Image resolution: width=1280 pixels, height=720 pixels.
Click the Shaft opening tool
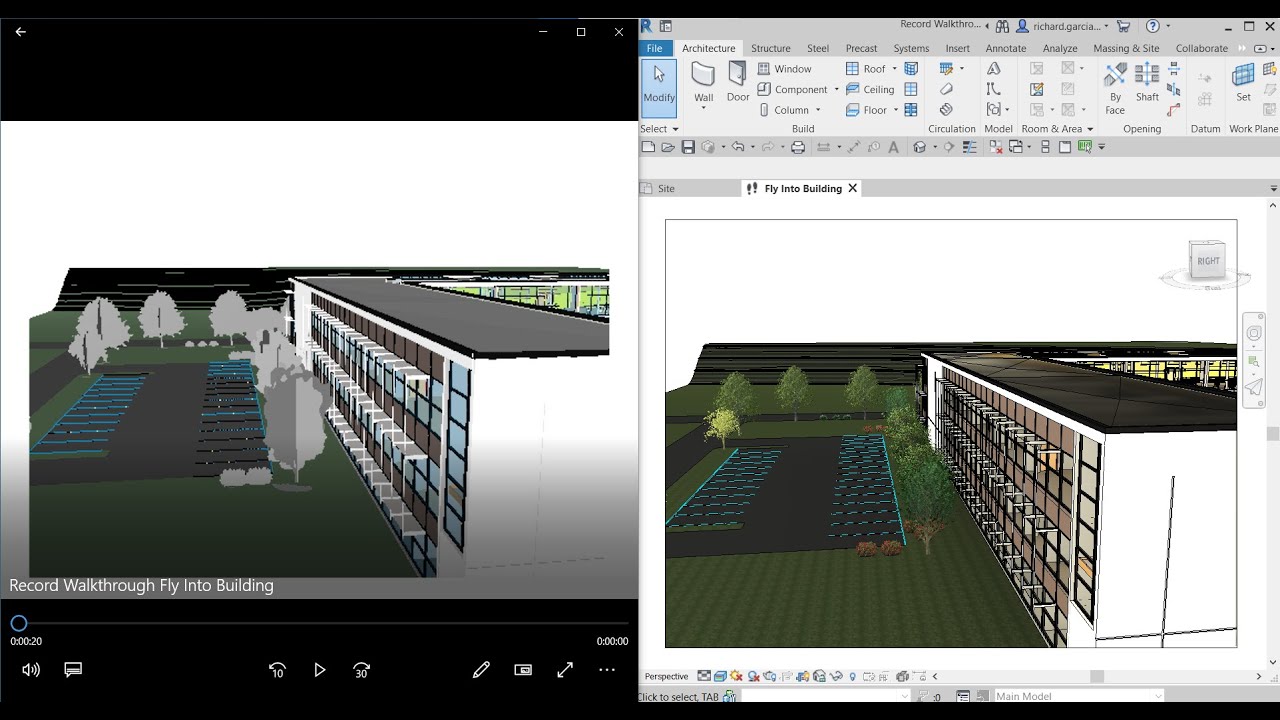[x=1147, y=84]
